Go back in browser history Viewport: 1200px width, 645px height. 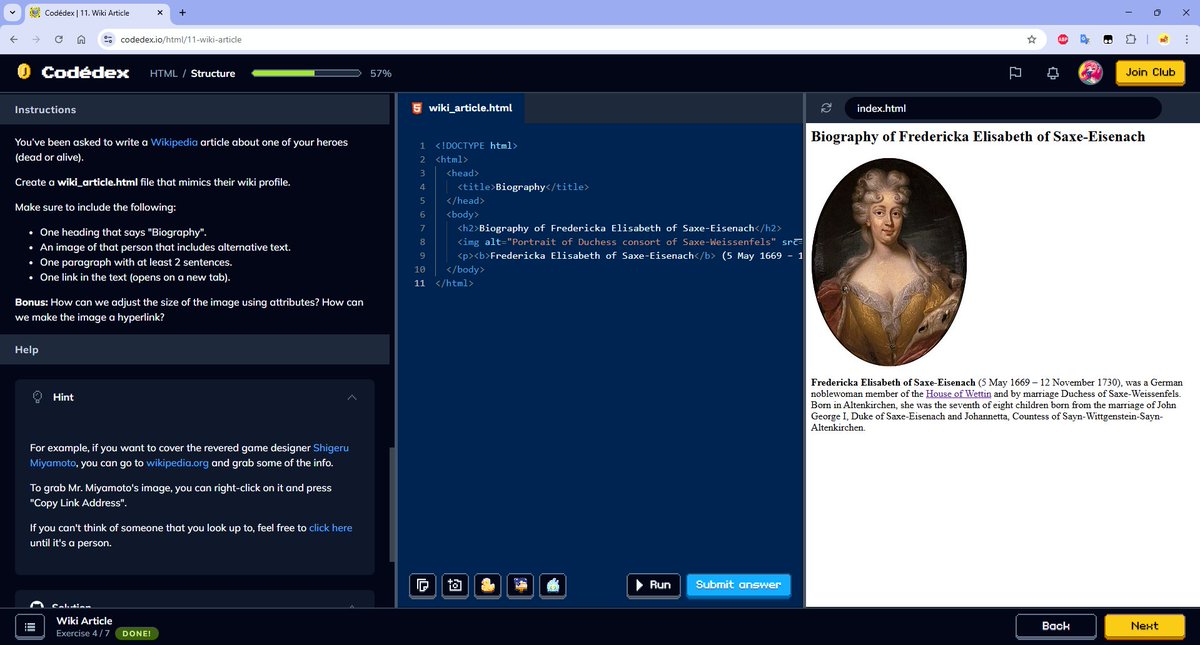point(14,39)
